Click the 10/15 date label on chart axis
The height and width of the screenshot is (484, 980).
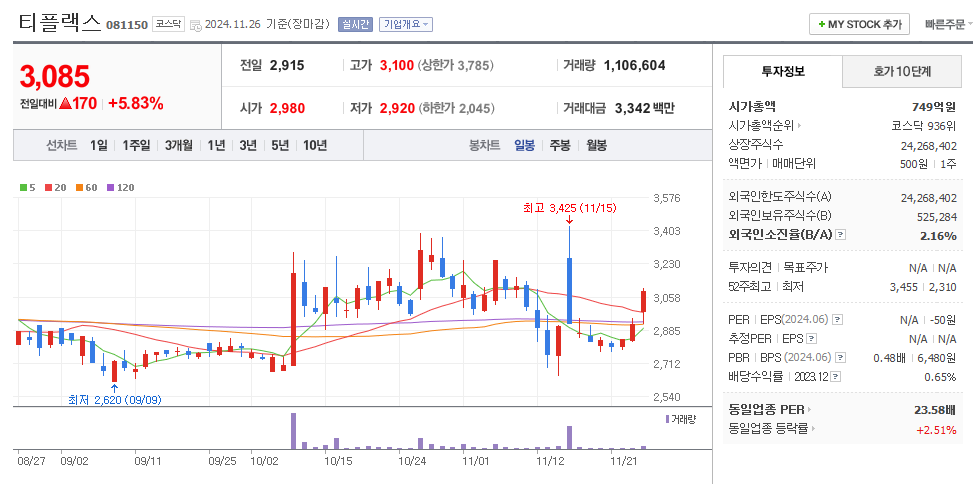click(339, 461)
